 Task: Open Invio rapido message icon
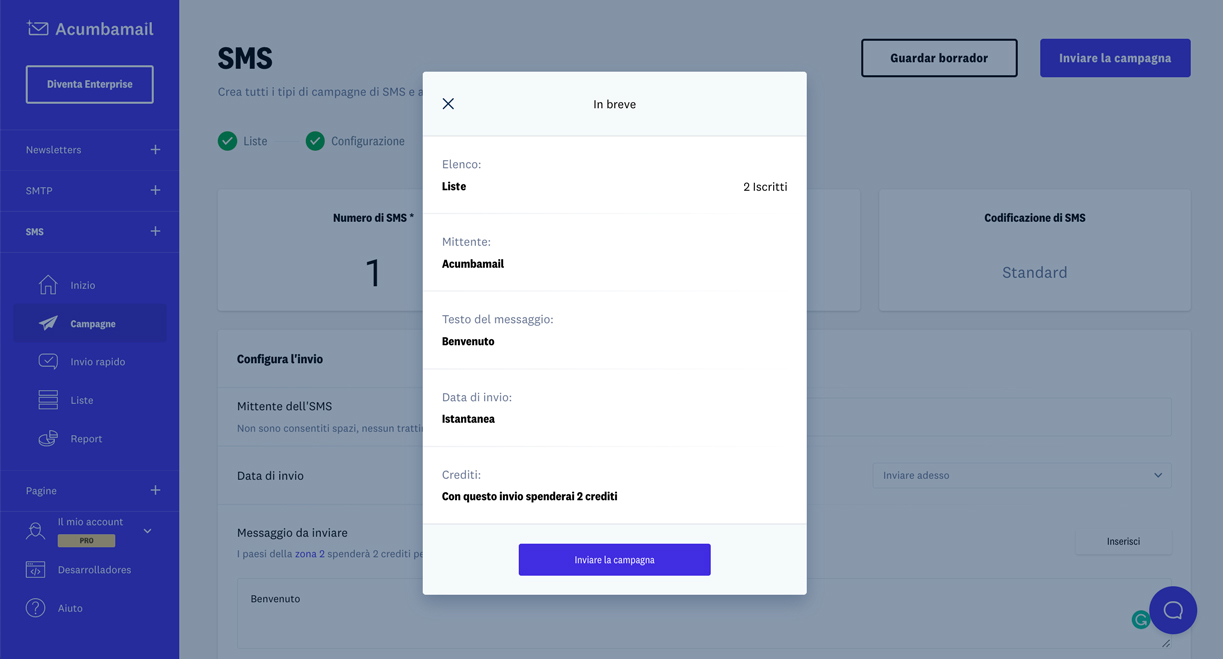(48, 361)
